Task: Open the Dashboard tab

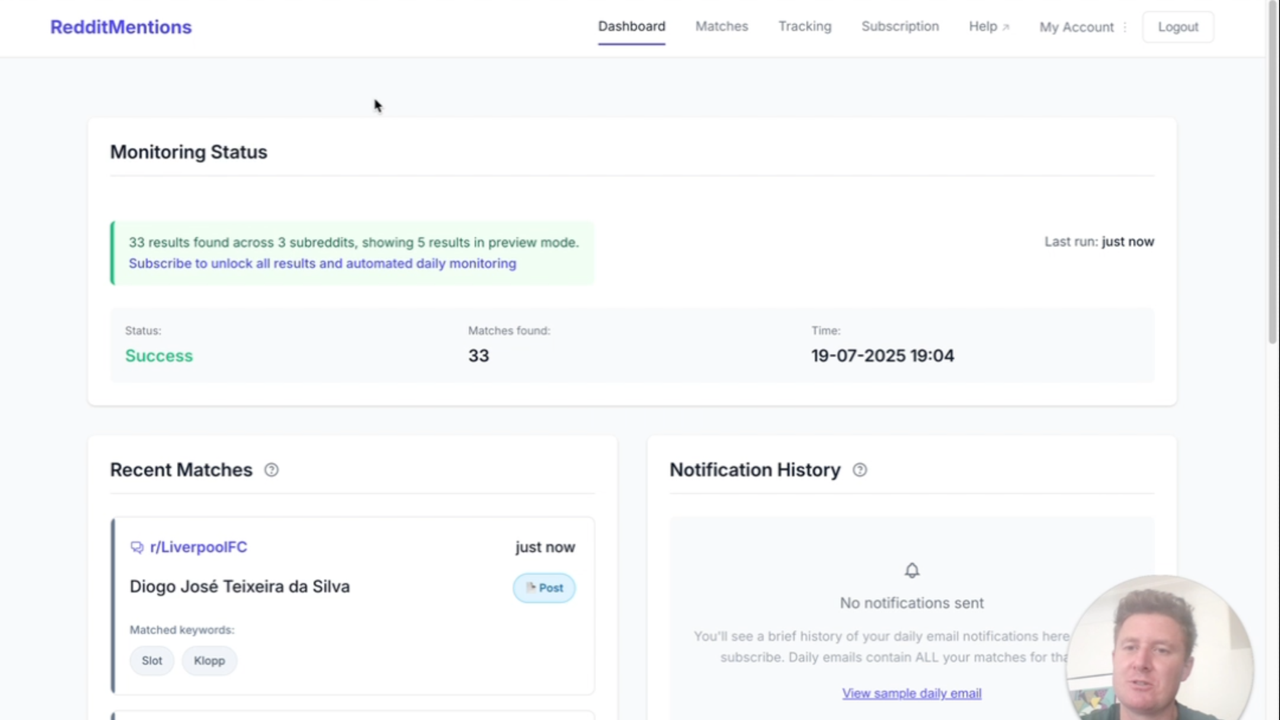Action: [631, 27]
